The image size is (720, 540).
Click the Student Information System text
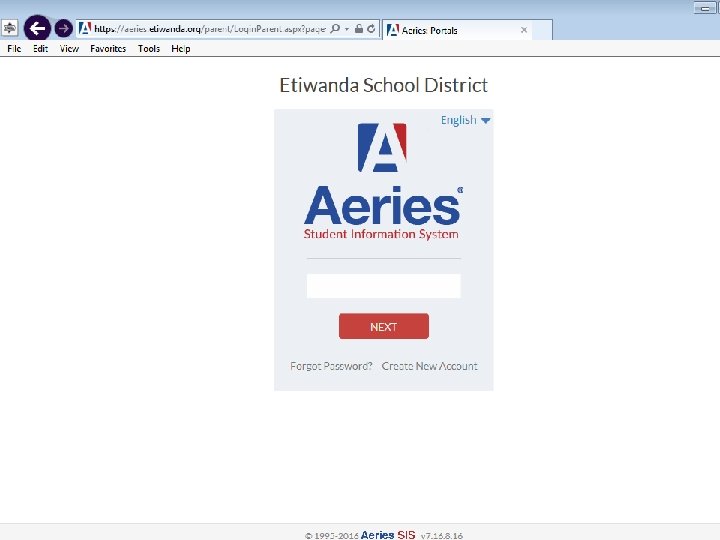(x=381, y=234)
